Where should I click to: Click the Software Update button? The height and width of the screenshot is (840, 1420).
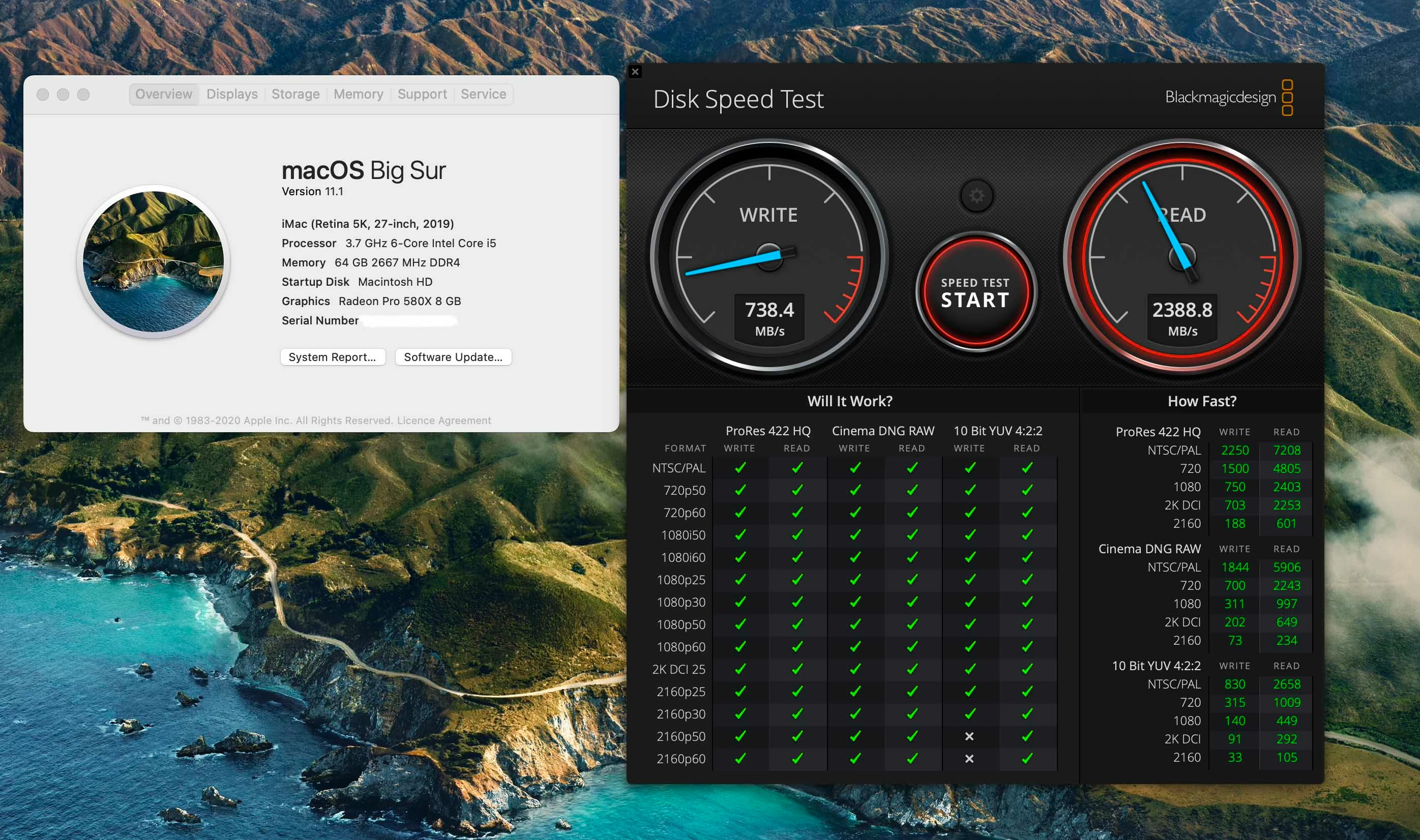coord(453,356)
